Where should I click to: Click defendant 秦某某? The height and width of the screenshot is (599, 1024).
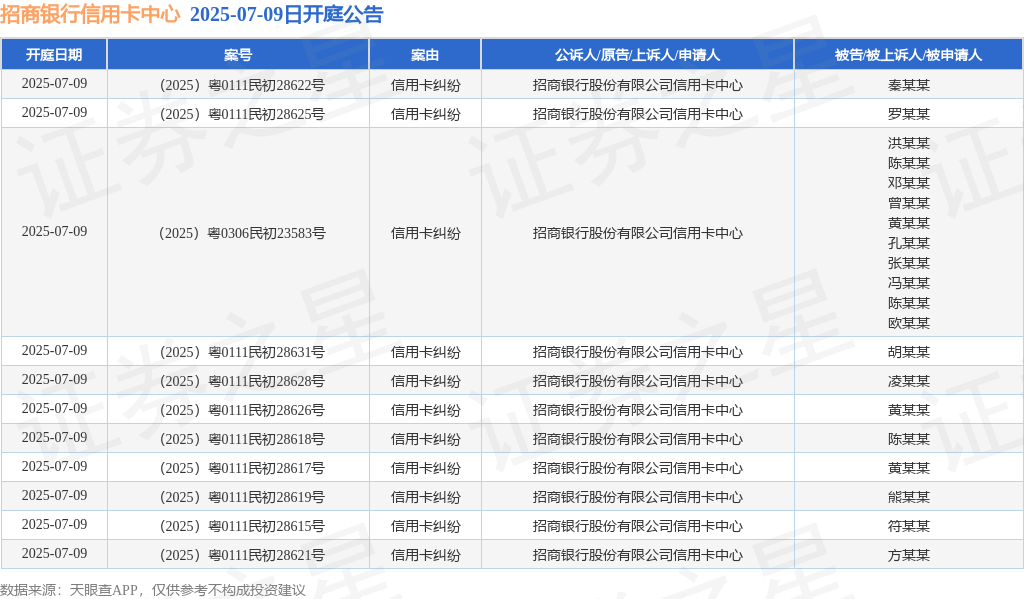click(x=908, y=85)
